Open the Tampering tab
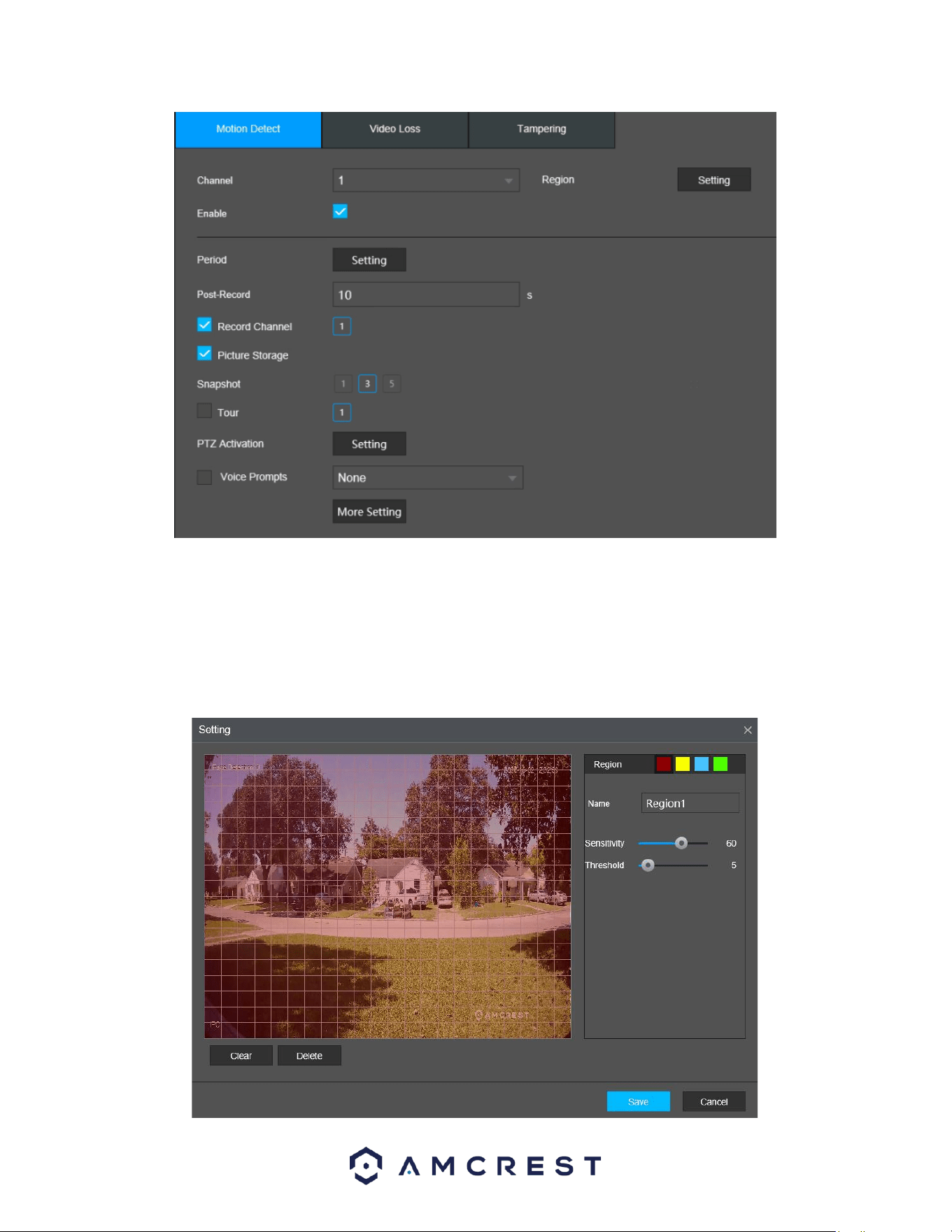Screen dimensions: 952x1232 pyautogui.click(x=542, y=129)
